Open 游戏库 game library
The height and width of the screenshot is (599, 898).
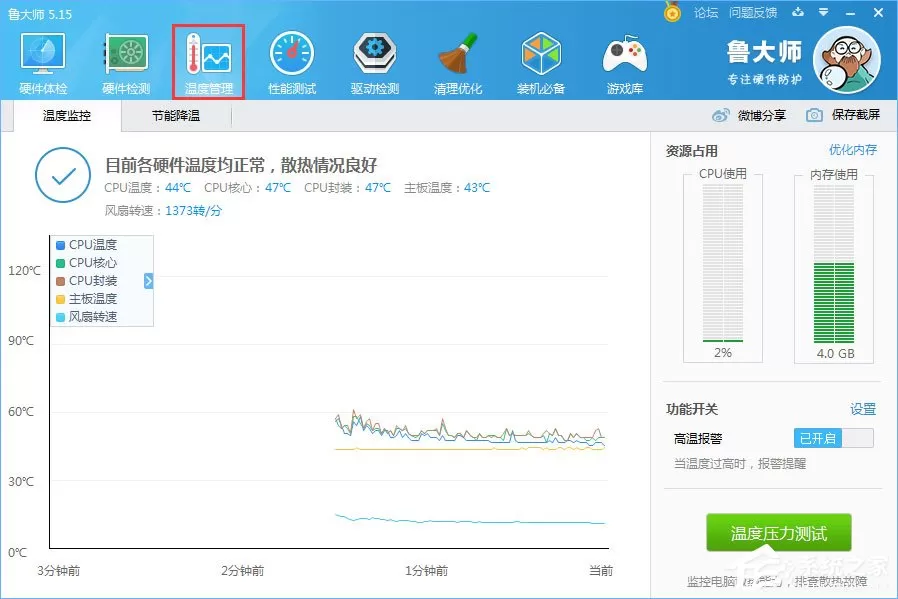click(x=625, y=64)
